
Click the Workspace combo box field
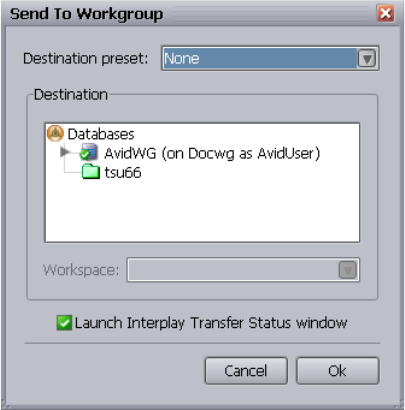click(243, 270)
